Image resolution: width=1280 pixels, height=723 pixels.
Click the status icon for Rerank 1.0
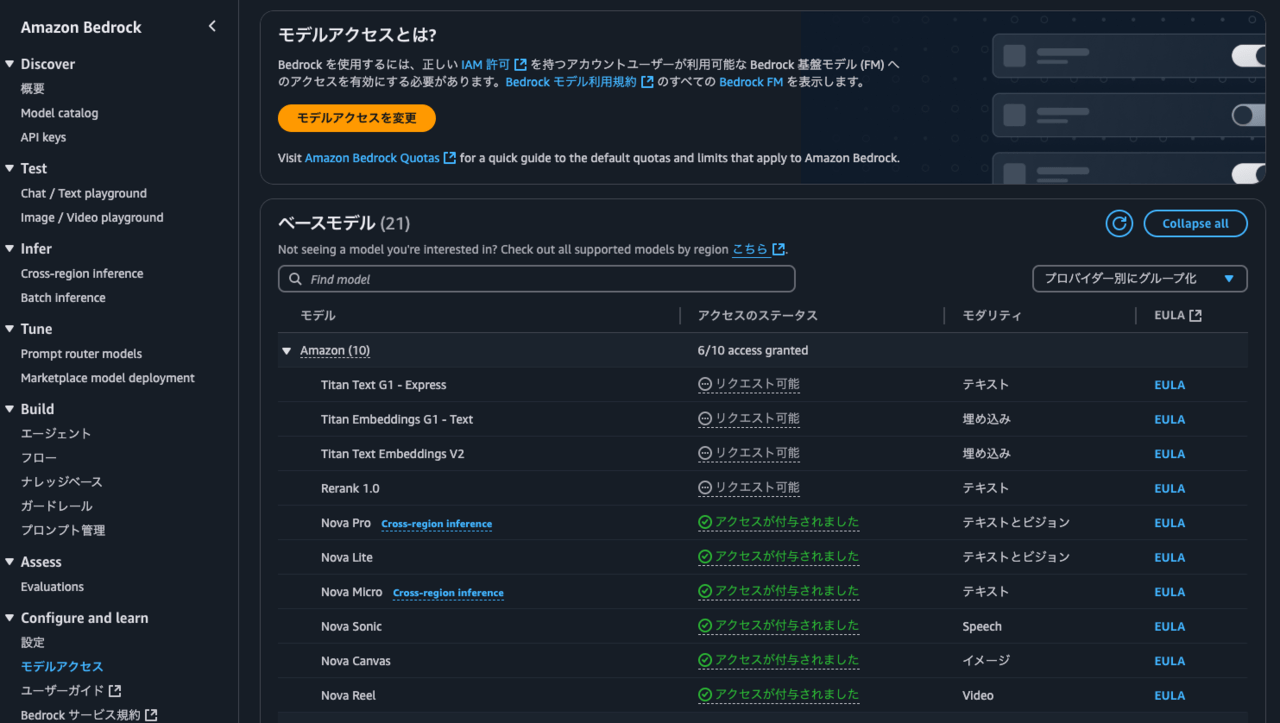pos(705,488)
